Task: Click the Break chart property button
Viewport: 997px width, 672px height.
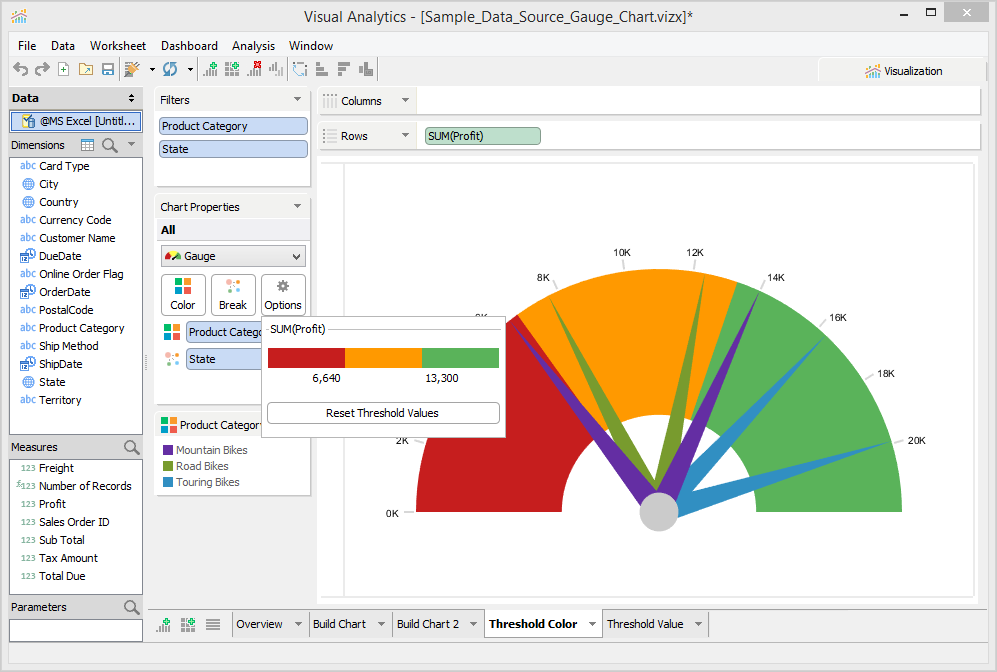Action: (233, 295)
